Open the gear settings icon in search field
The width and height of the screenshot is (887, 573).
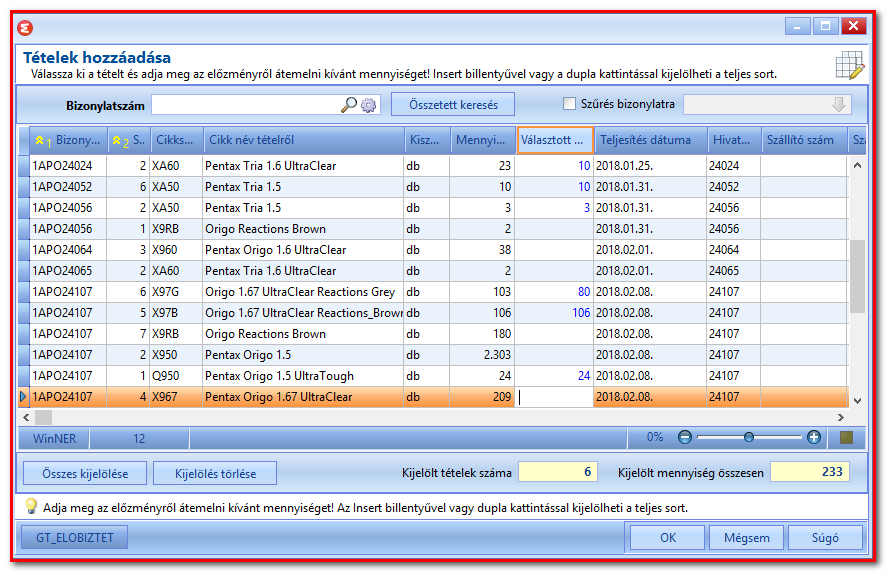pyautogui.click(x=369, y=105)
